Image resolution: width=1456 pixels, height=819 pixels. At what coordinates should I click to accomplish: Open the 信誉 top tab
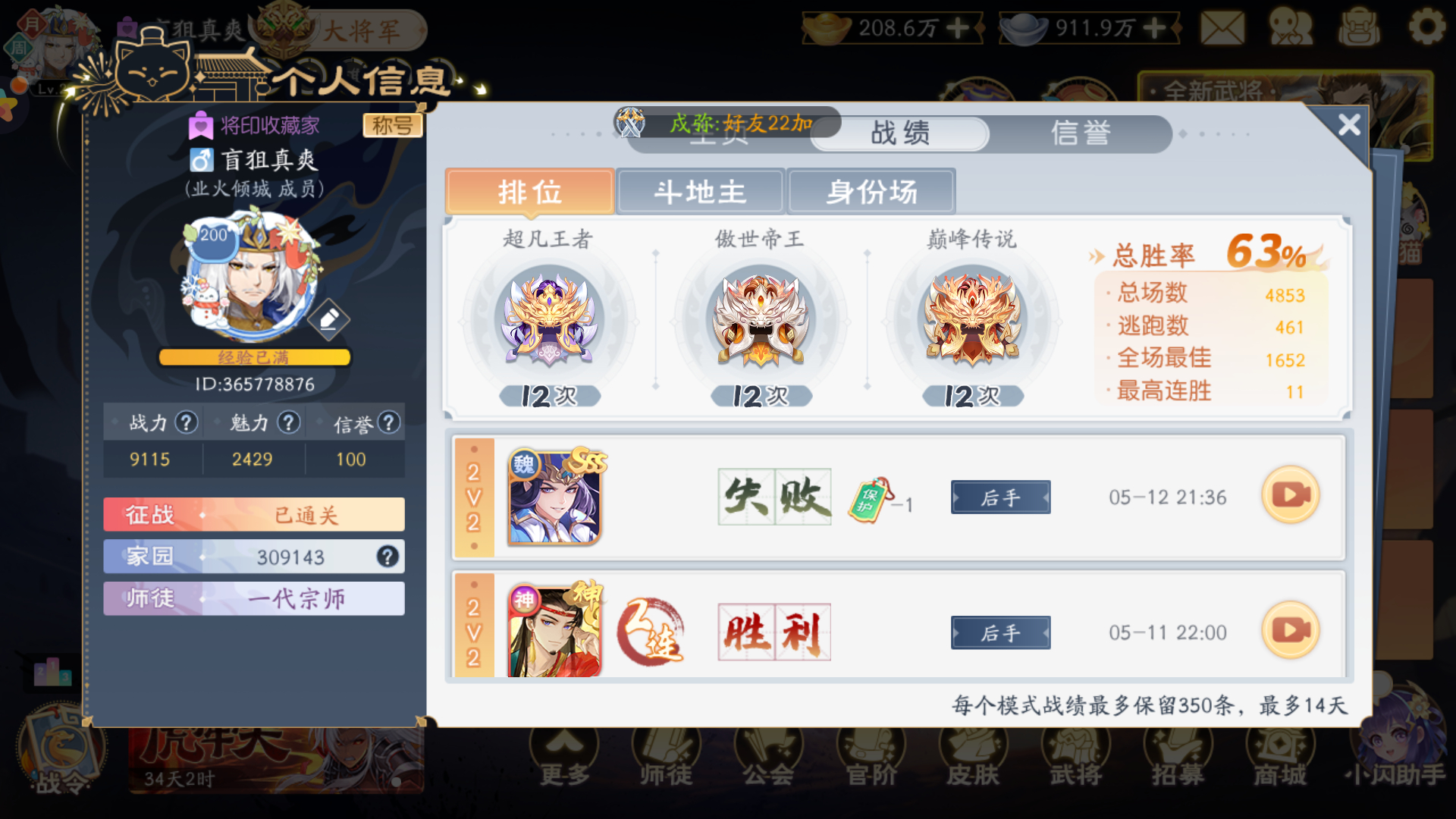tap(1081, 133)
